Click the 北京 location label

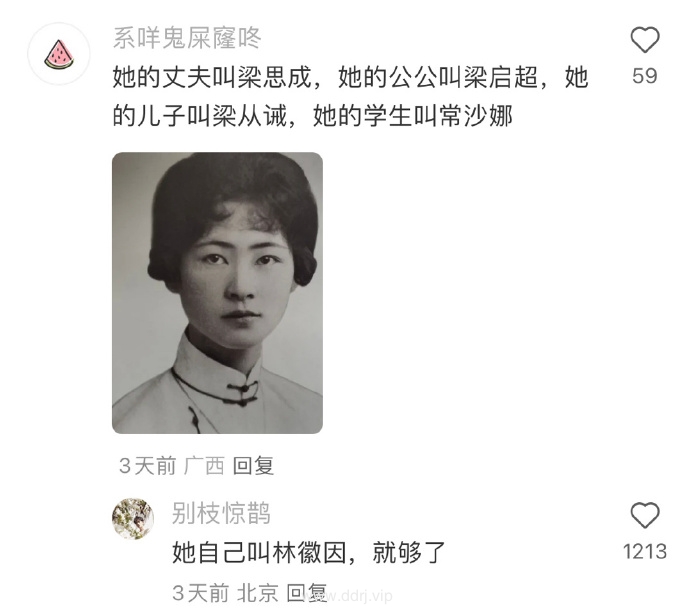[258, 593]
